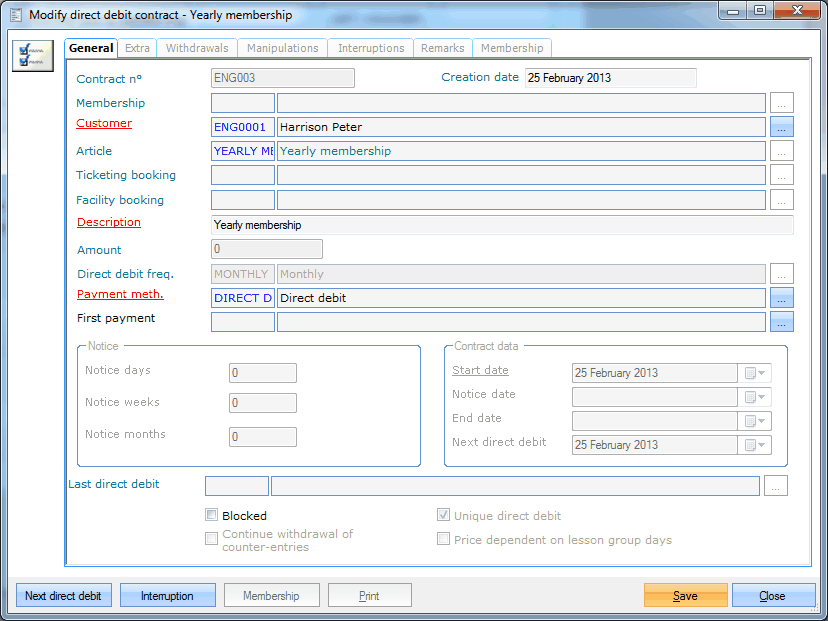828x621 pixels.
Task: Open the Customer lookup ellipsis button
Action: 782,127
